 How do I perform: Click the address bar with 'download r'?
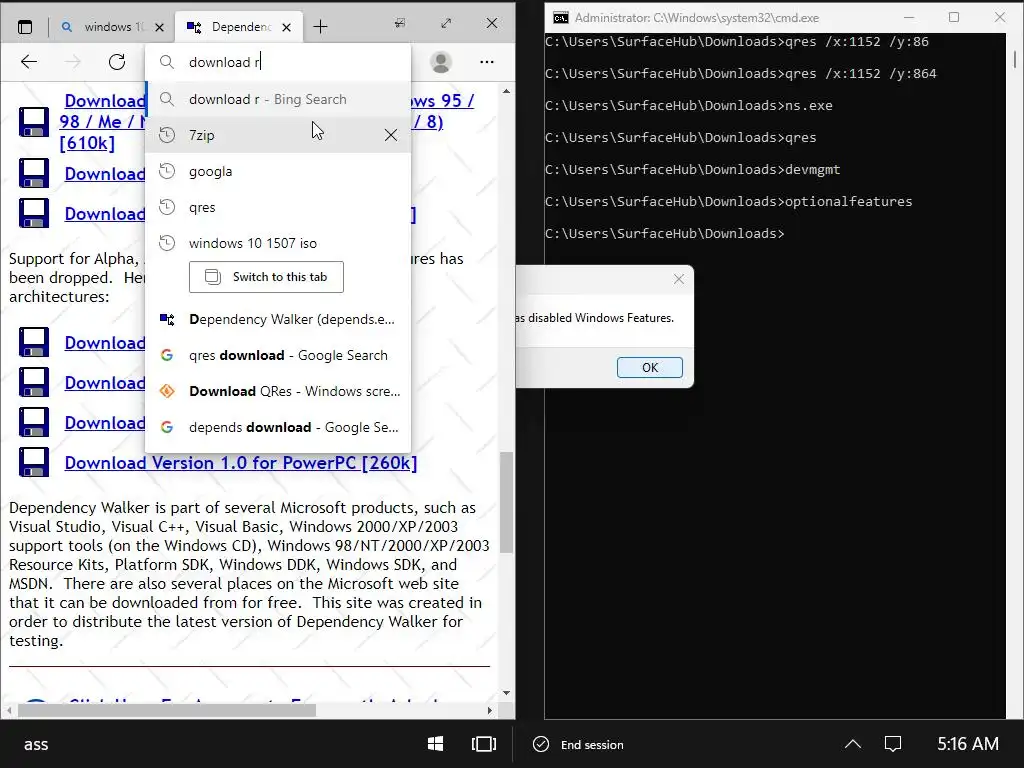(278, 62)
